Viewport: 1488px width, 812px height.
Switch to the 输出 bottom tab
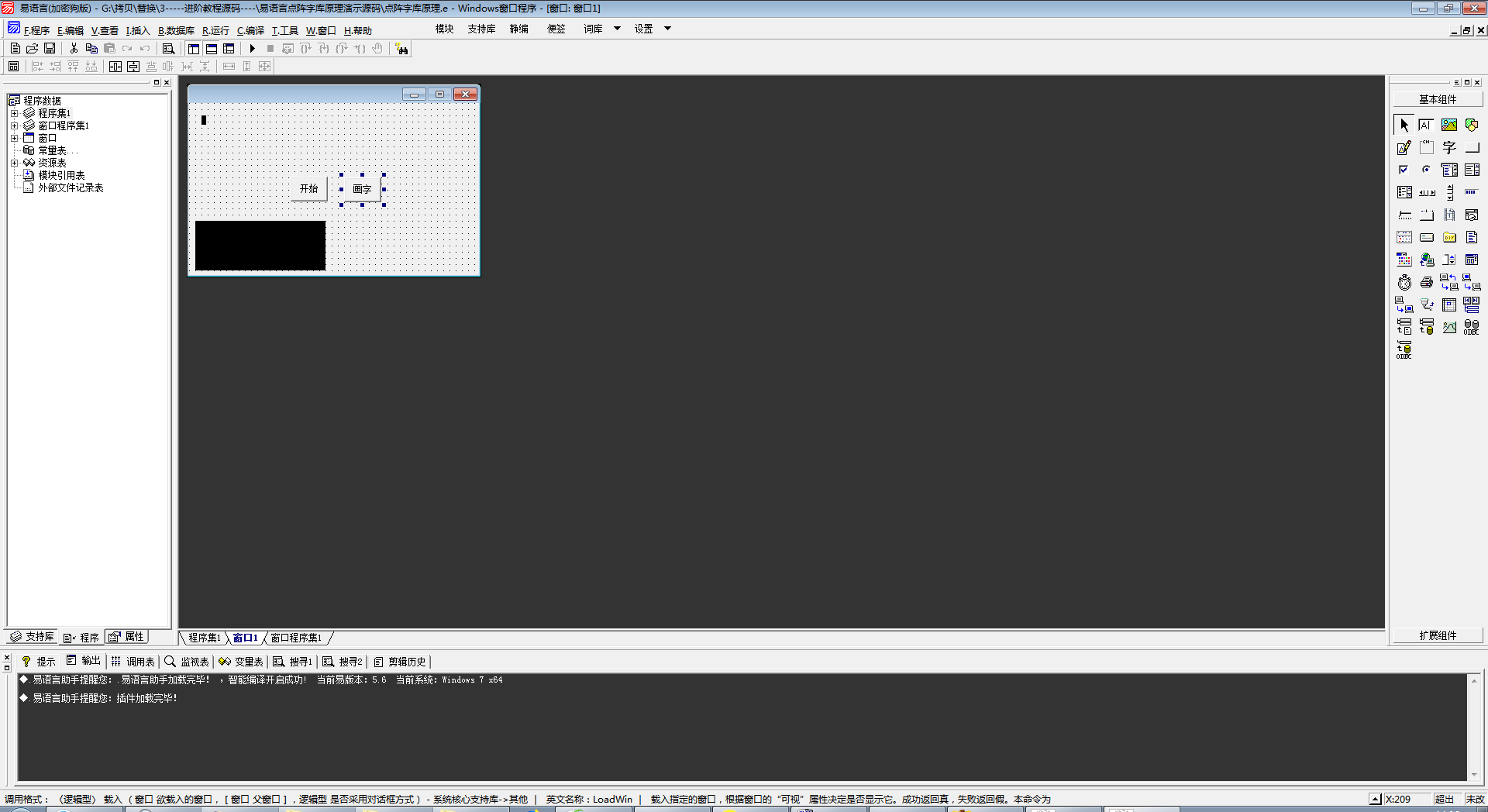(84, 661)
